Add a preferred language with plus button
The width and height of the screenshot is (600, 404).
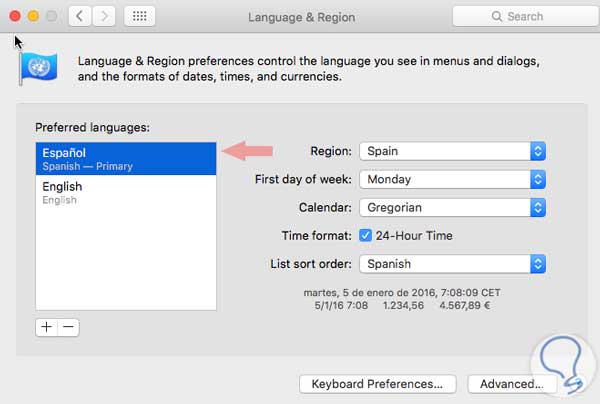[47, 327]
